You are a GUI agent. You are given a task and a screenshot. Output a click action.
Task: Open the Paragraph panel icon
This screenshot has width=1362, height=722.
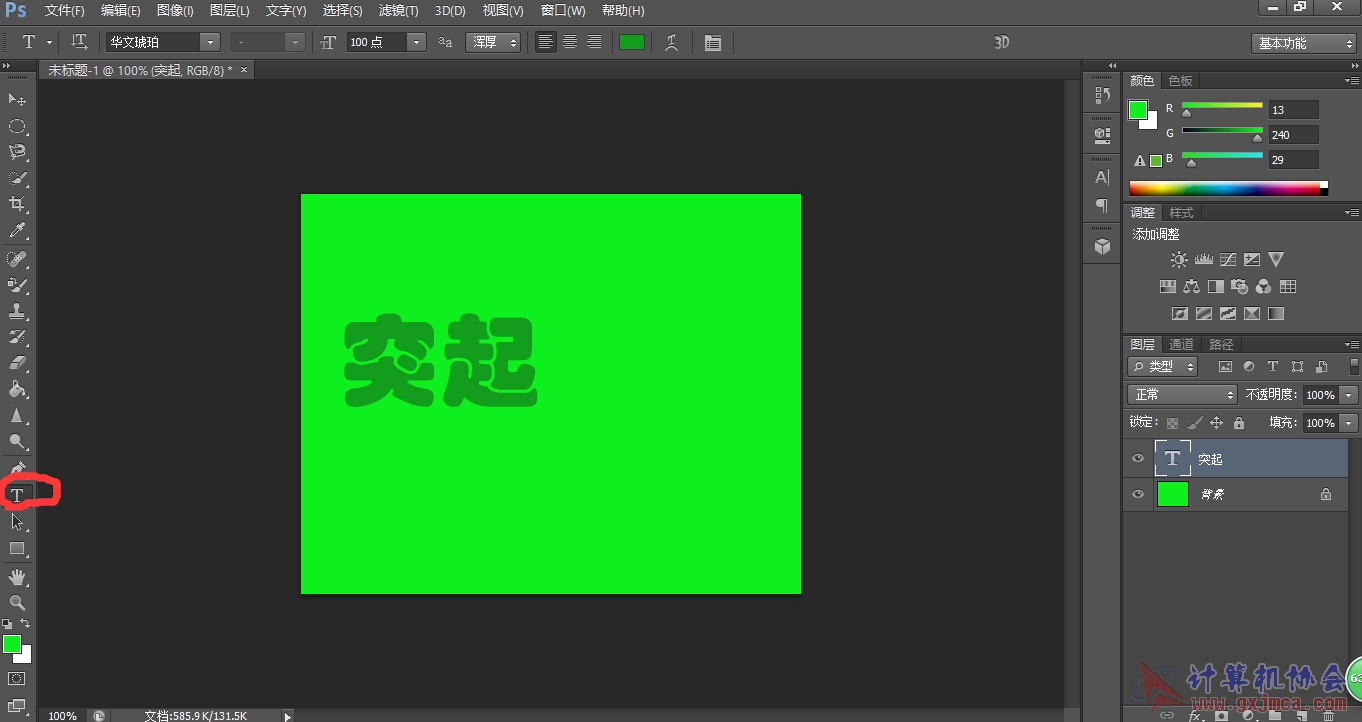click(x=1102, y=205)
